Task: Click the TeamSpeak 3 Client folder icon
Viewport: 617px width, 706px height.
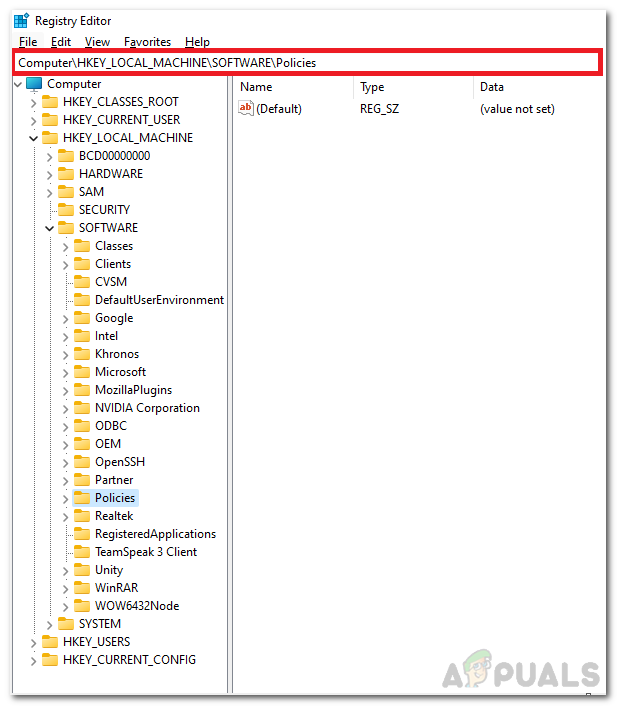Action: click(82, 552)
